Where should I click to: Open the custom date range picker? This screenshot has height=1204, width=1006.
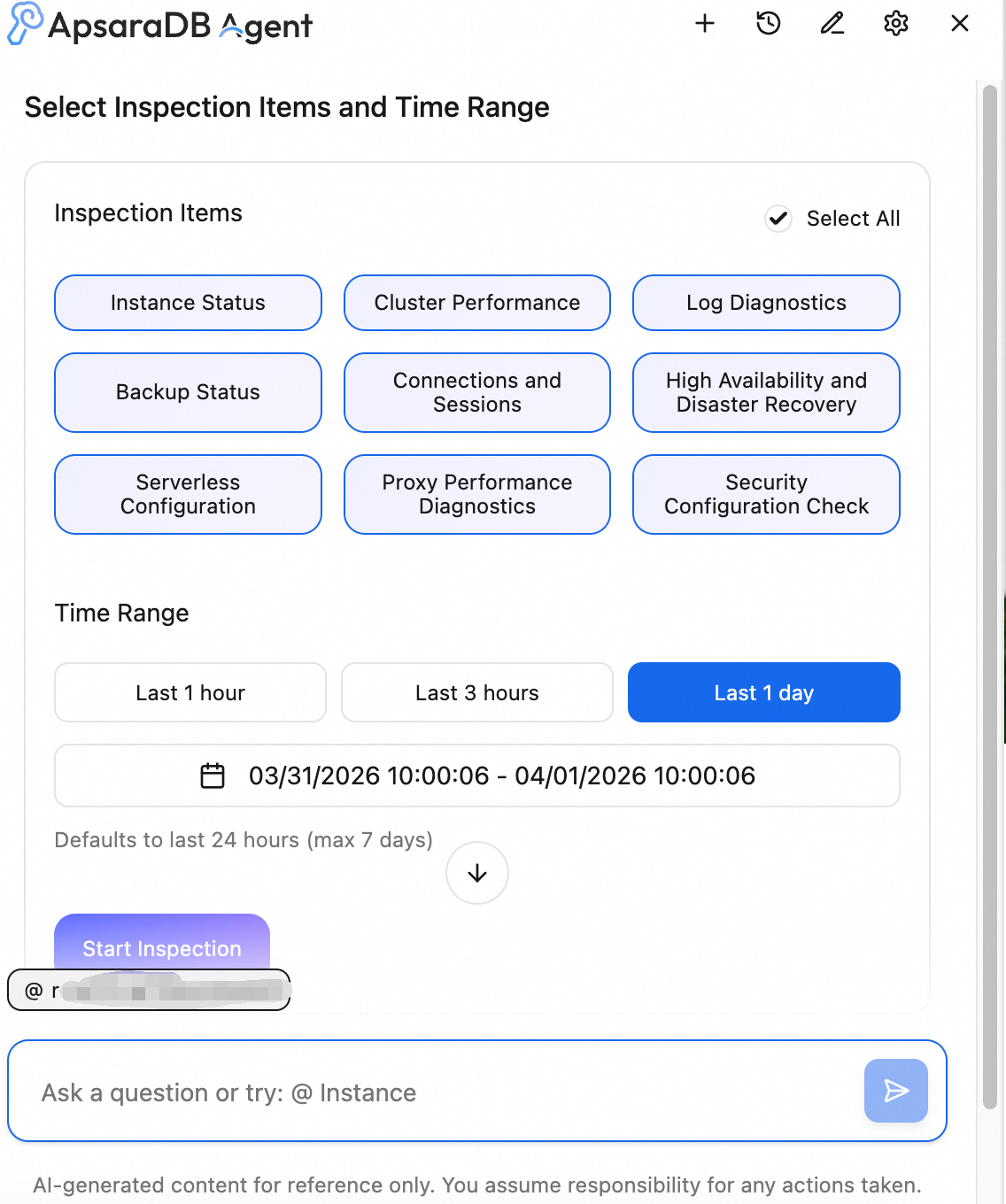pos(477,776)
